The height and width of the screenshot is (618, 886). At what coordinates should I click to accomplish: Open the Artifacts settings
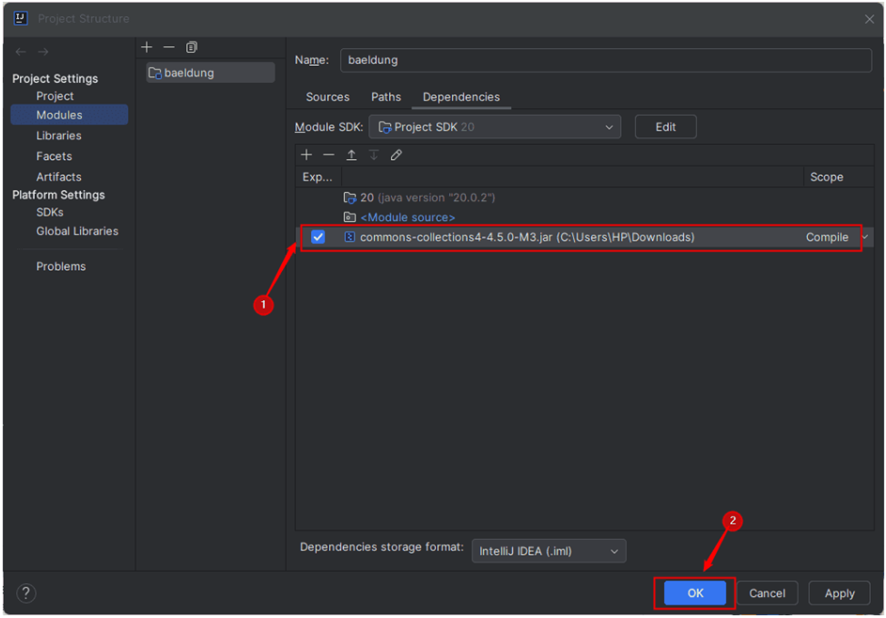point(59,177)
